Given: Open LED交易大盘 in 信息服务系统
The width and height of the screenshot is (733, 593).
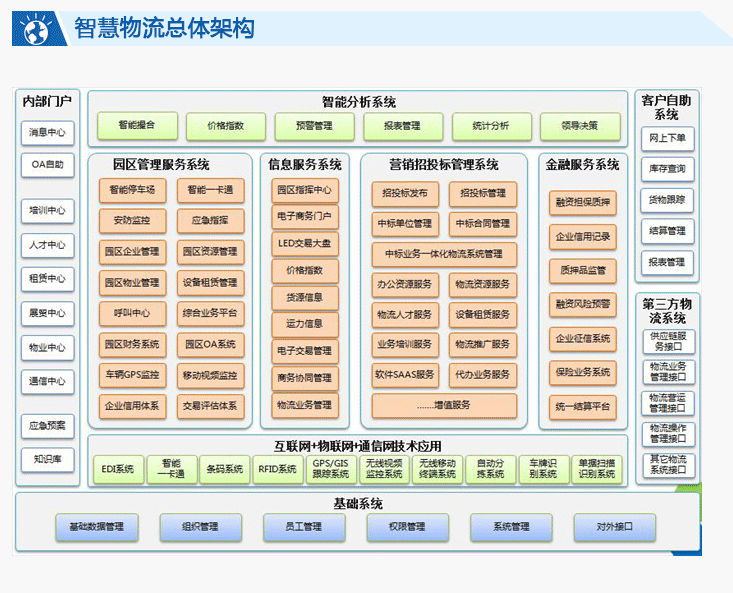Looking at the screenshot, I should click(x=304, y=243).
